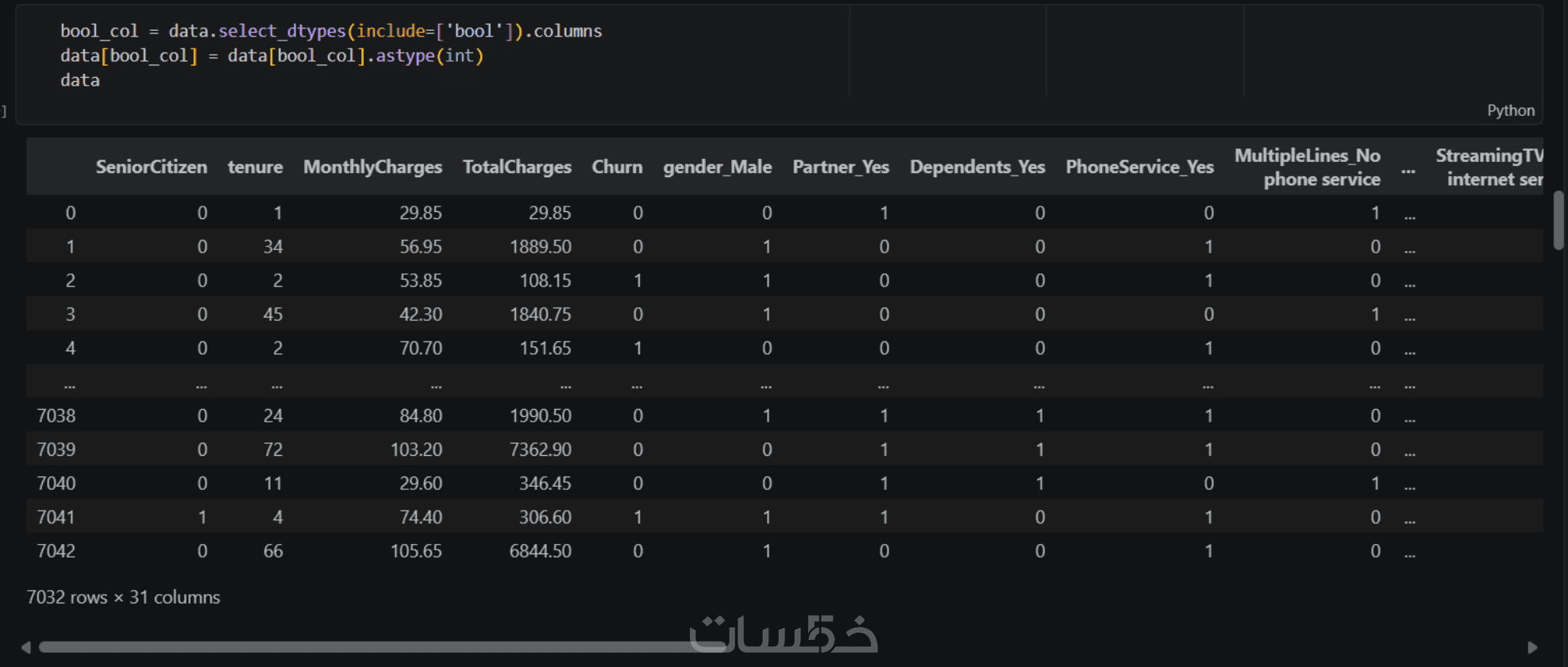Click the MonthlyCharges column header
Screen dimensions: 1568x667
click(x=372, y=167)
